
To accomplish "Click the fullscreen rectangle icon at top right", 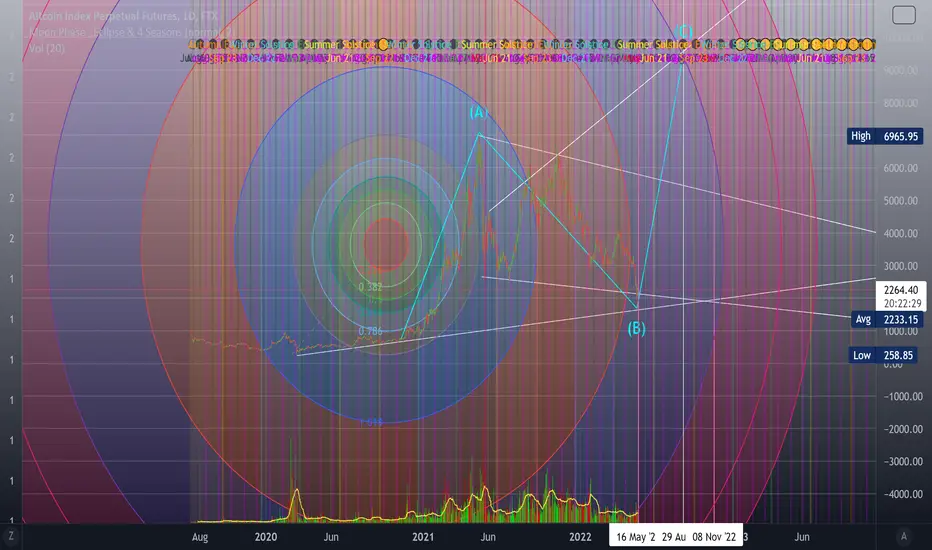I will [x=903, y=15].
